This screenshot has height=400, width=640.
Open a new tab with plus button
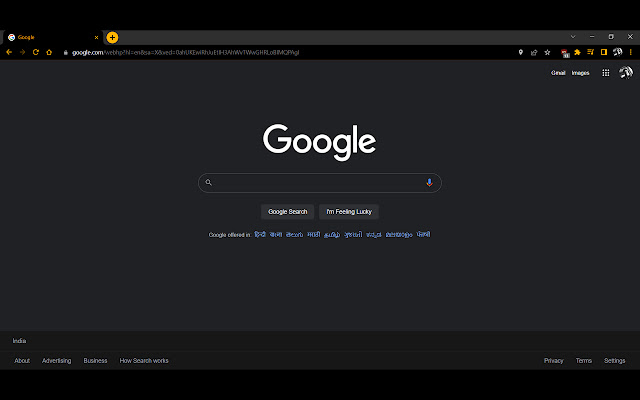pos(112,38)
